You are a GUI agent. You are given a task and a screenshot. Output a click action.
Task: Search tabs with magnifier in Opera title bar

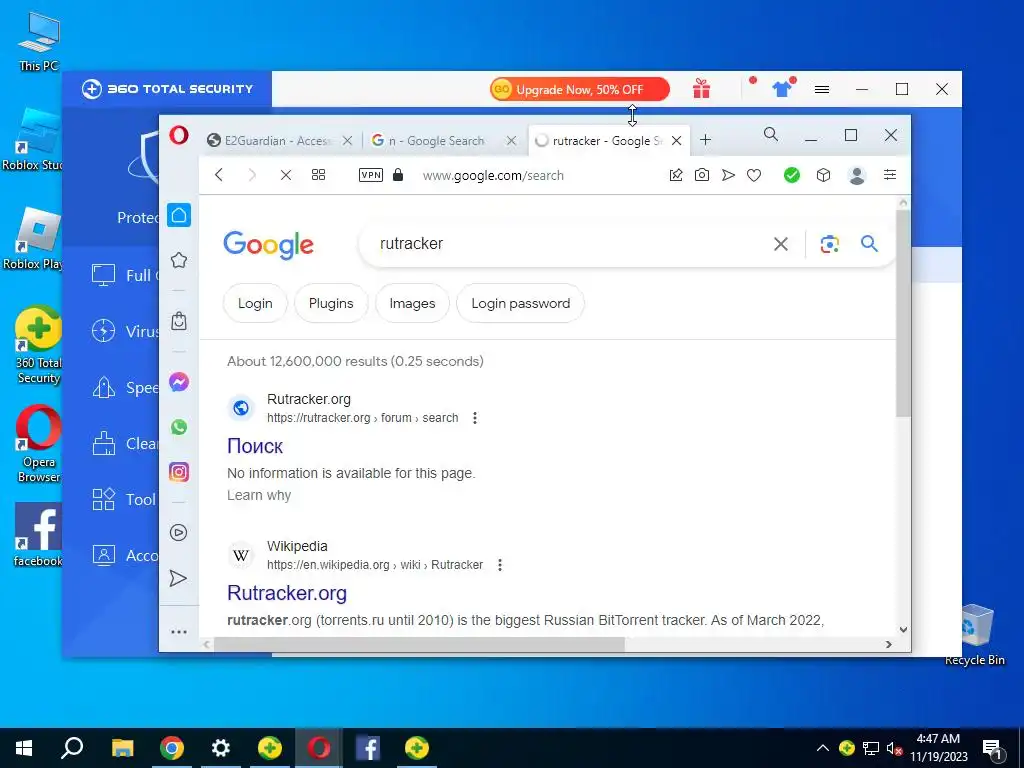pyautogui.click(x=771, y=135)
